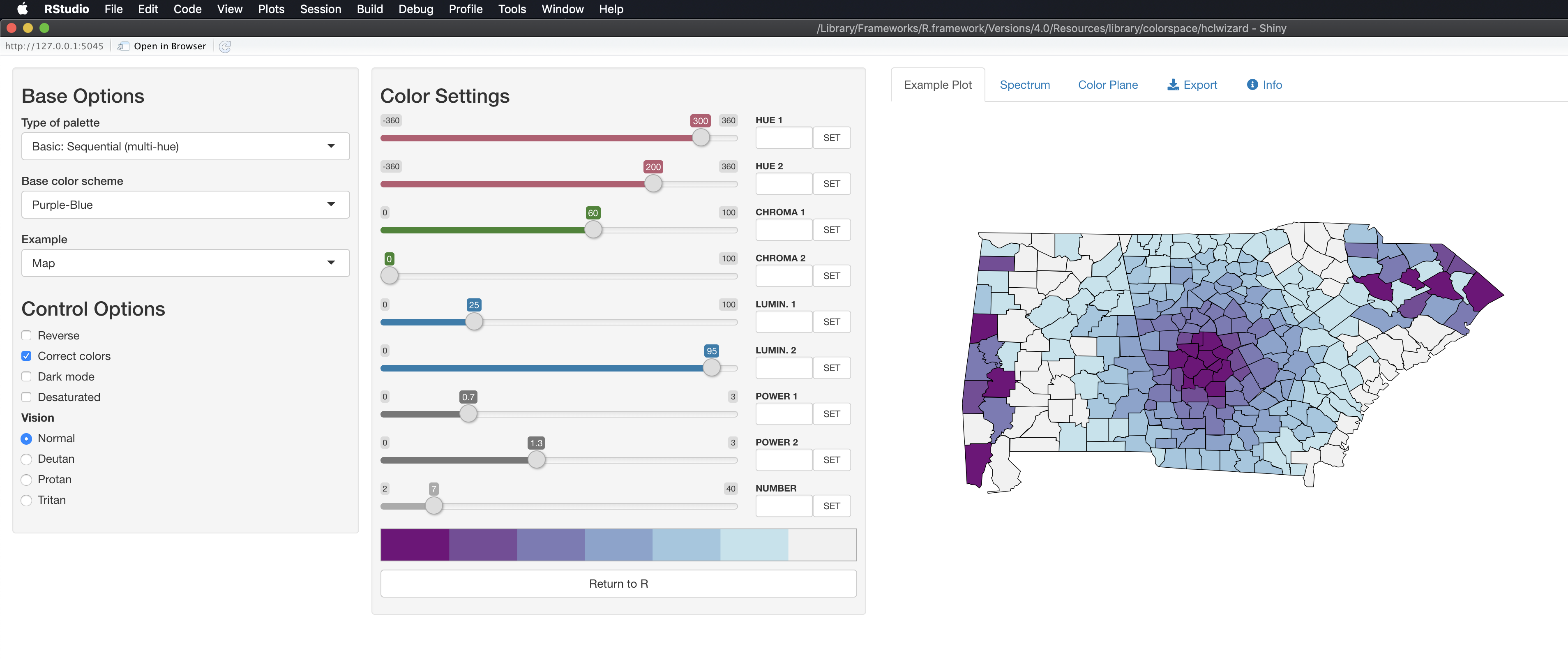Click the Open in Browser icon
The width and height of the screenshot is (1568, 660).
pyautogui.click(x=124, y=46)
